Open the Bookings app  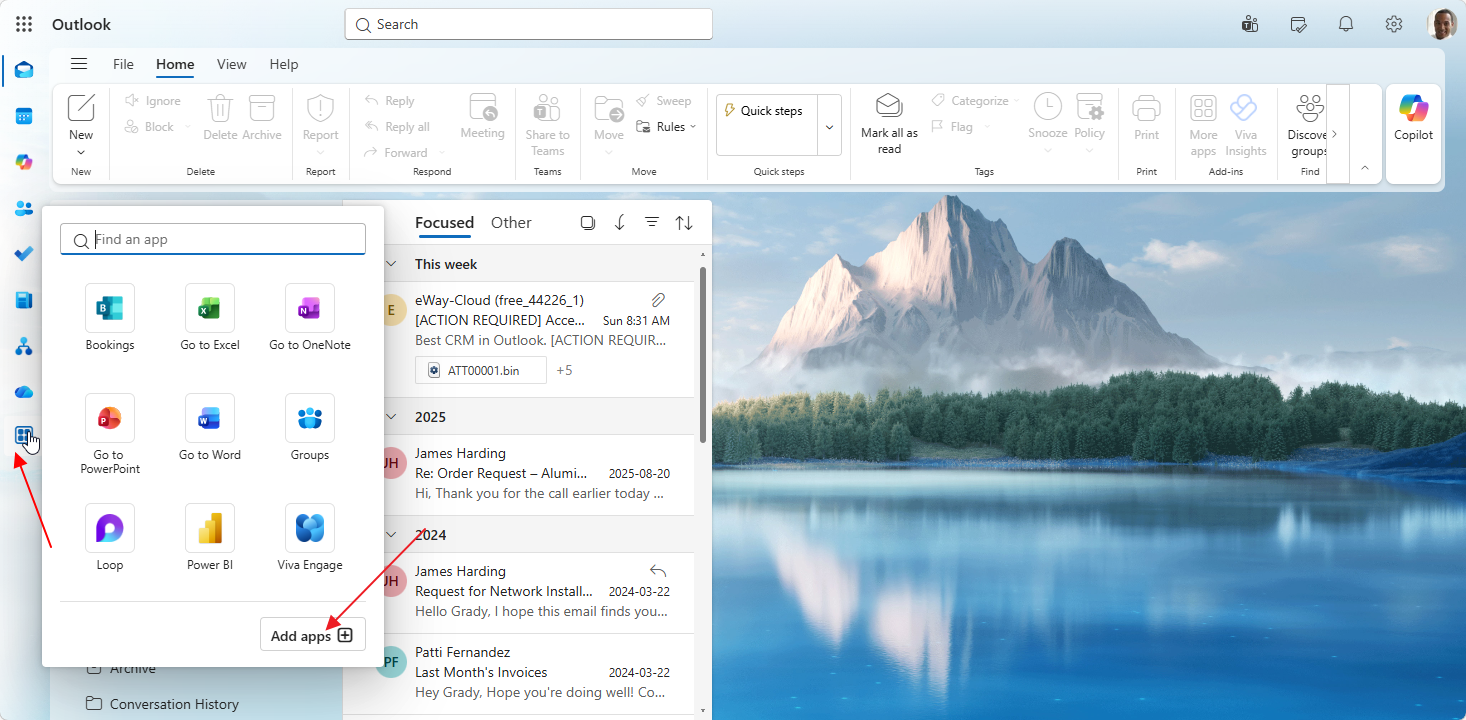pos(110,318)
